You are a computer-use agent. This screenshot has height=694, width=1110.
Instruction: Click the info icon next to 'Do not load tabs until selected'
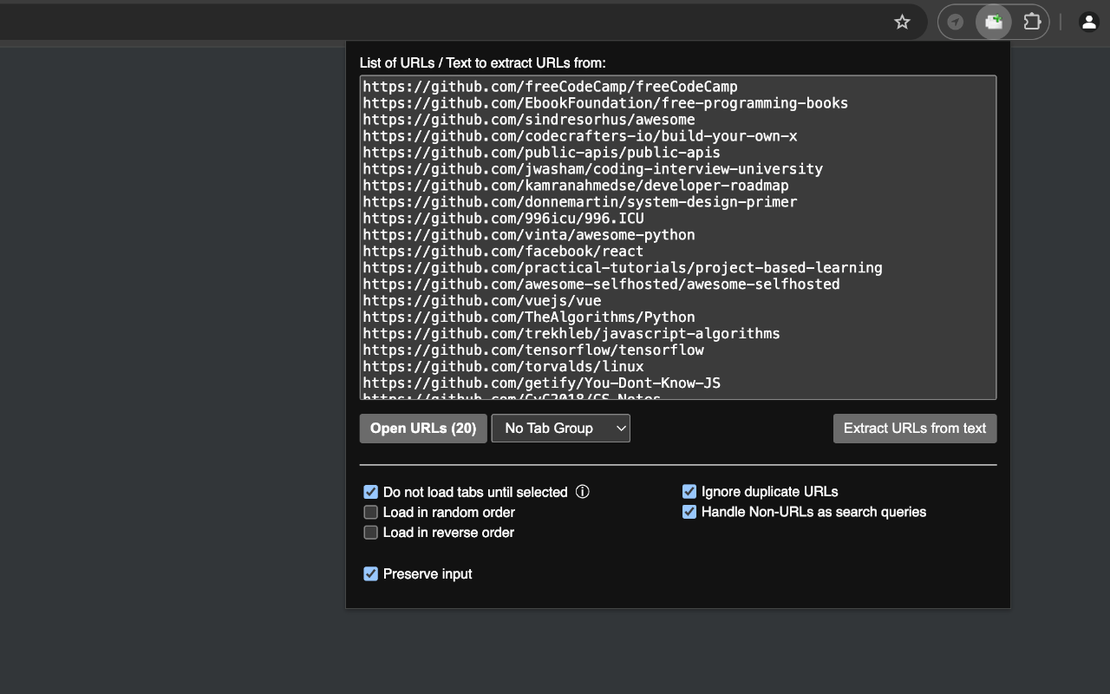click(583, 490)
